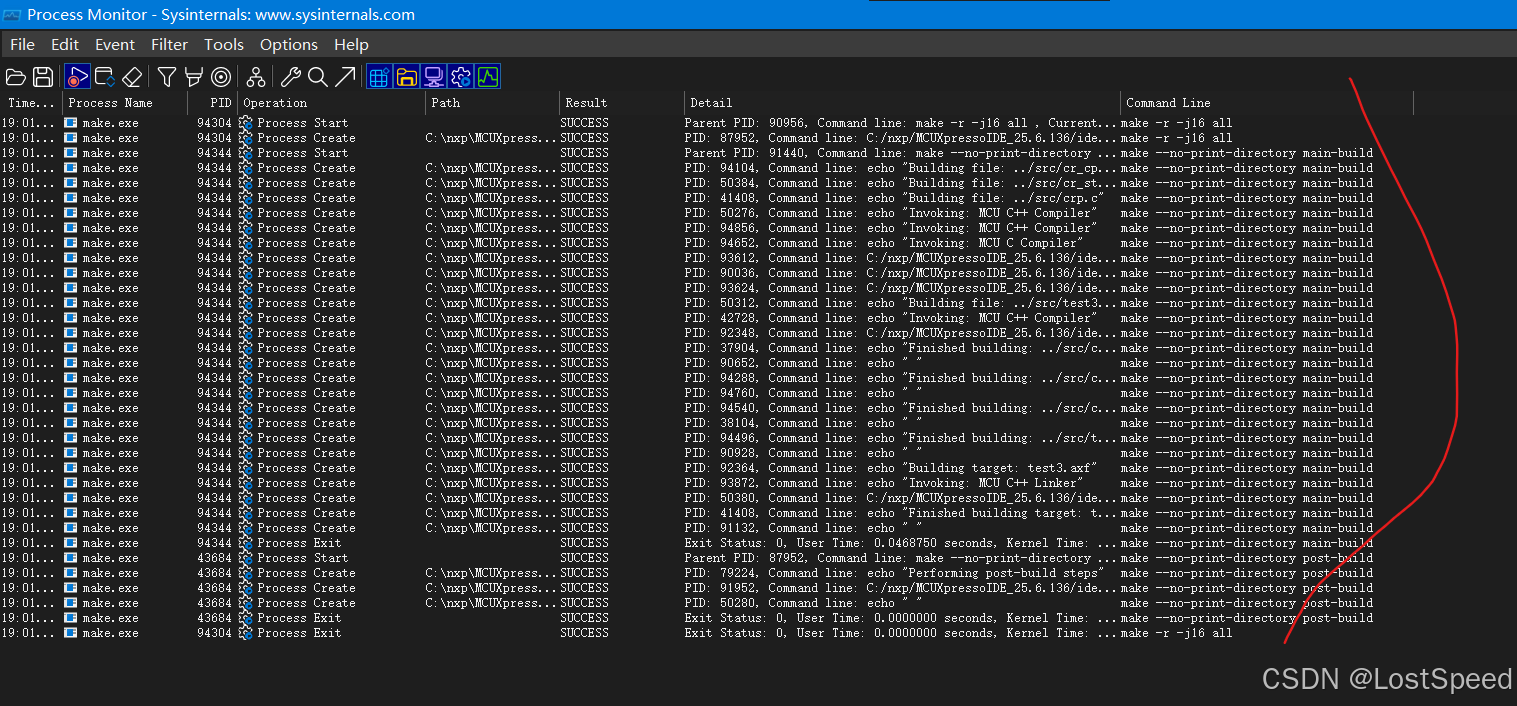
Task: Open the File menu
Action: pyautogui.click(x=22, y=44)
